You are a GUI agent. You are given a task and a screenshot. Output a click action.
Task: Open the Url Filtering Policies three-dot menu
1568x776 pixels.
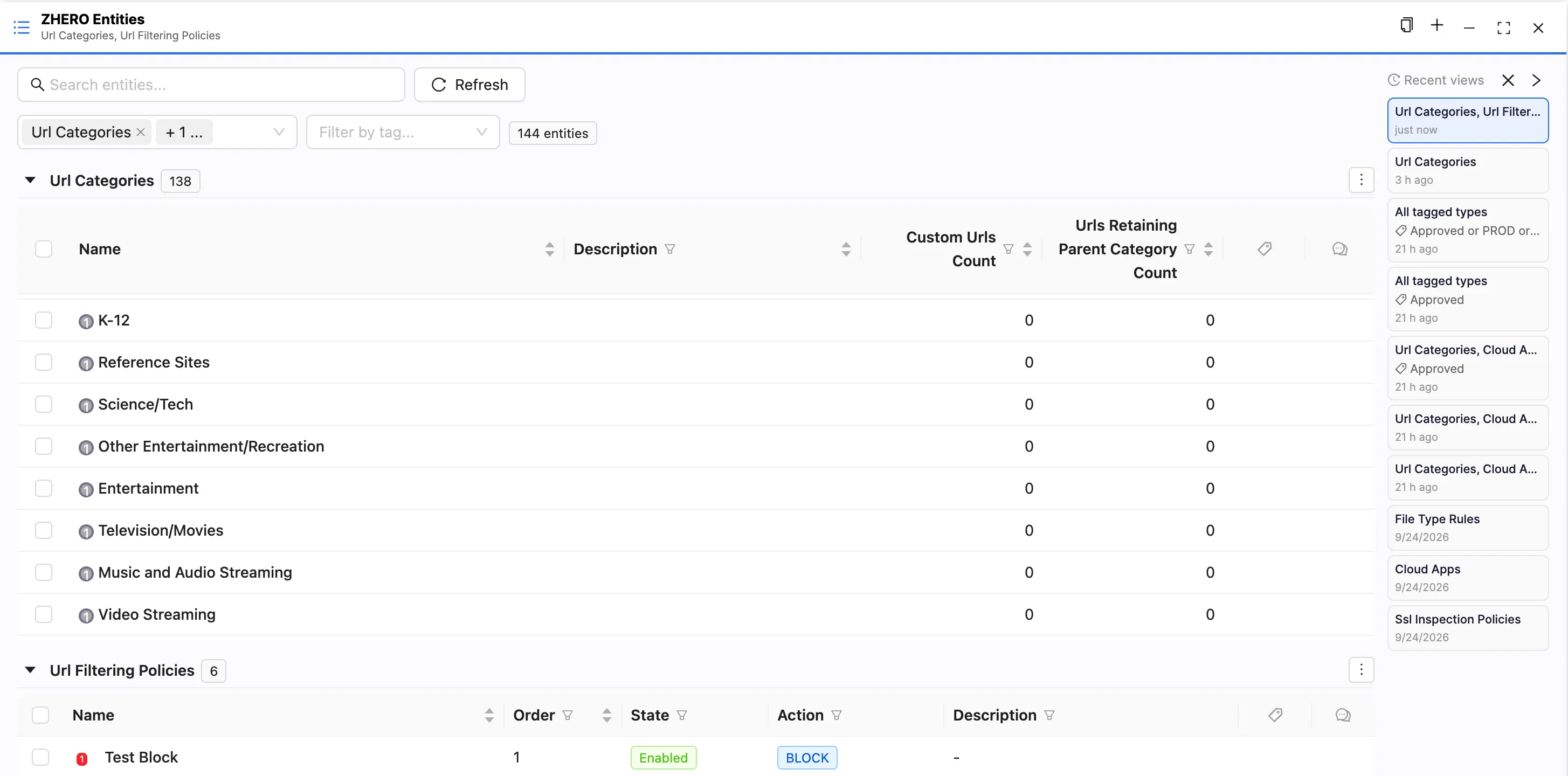(1361, 670)
